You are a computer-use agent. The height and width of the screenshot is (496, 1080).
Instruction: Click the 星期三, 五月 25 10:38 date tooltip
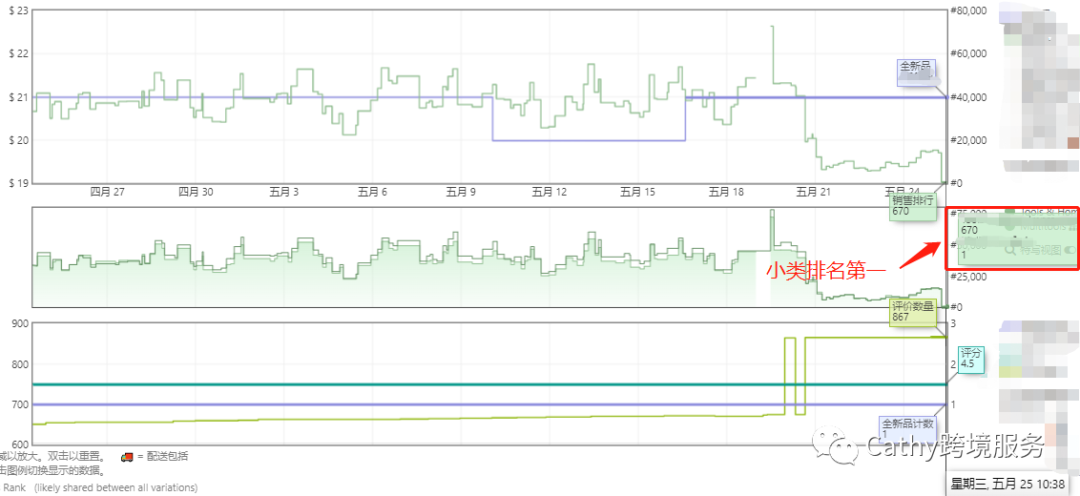(x=1011, y=484)
